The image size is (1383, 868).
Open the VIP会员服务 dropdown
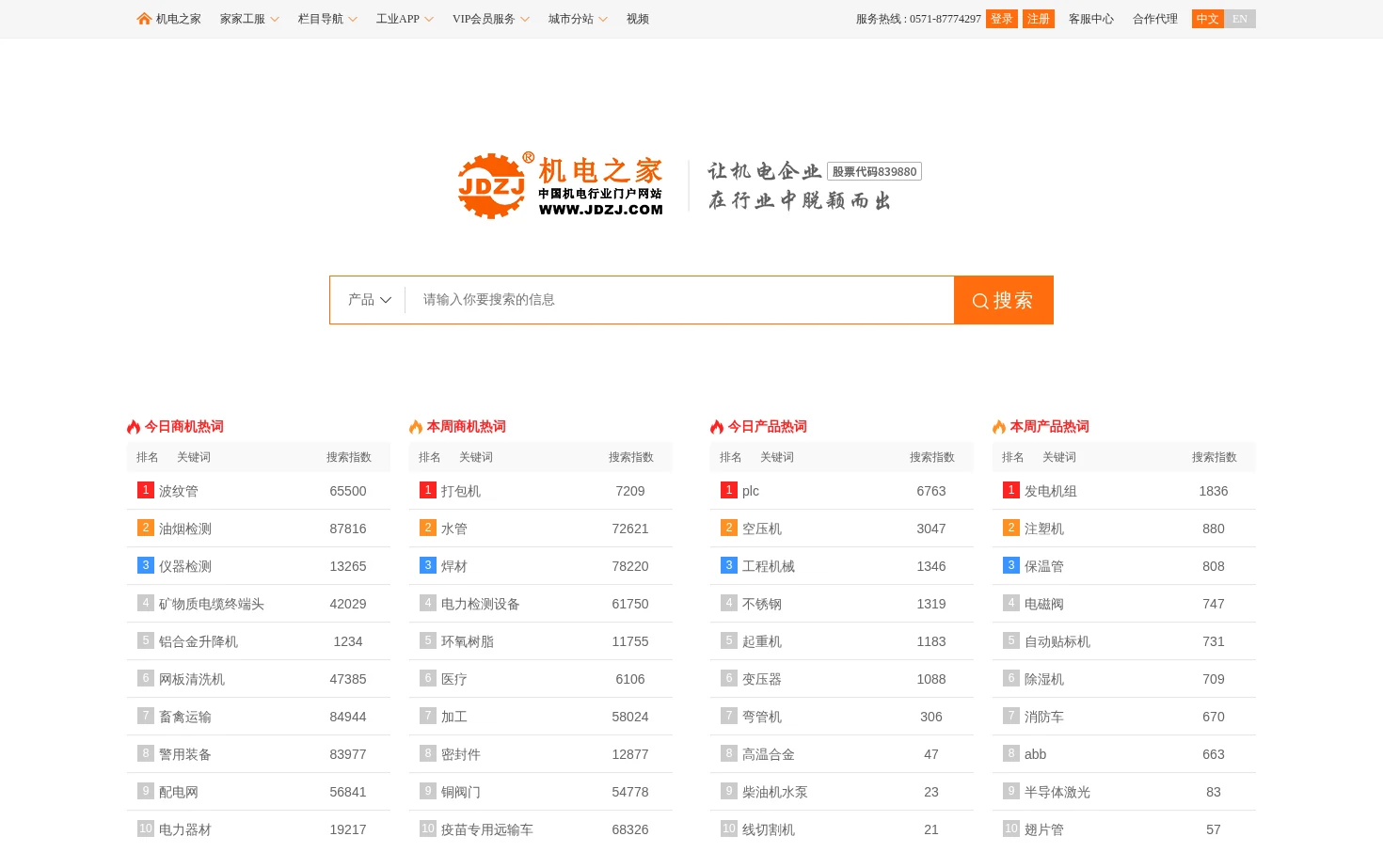[491, 19]
